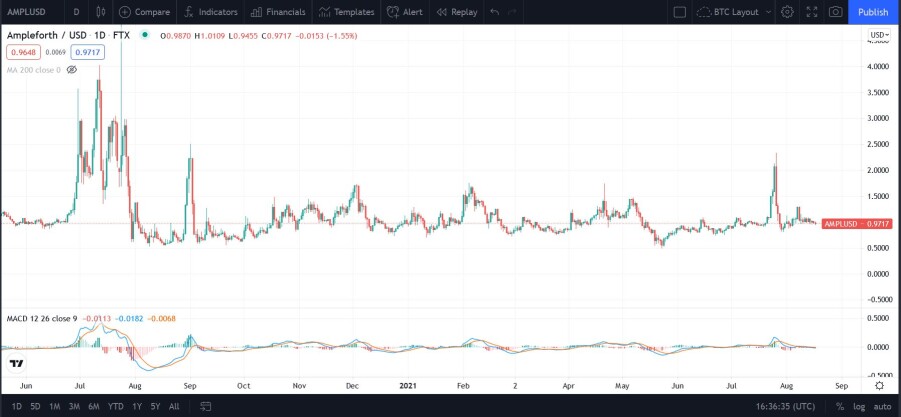Image resolution: width=901 pixels, height=417 pixels.
Task: Select the 1M time range
Action: pos(55,406)
